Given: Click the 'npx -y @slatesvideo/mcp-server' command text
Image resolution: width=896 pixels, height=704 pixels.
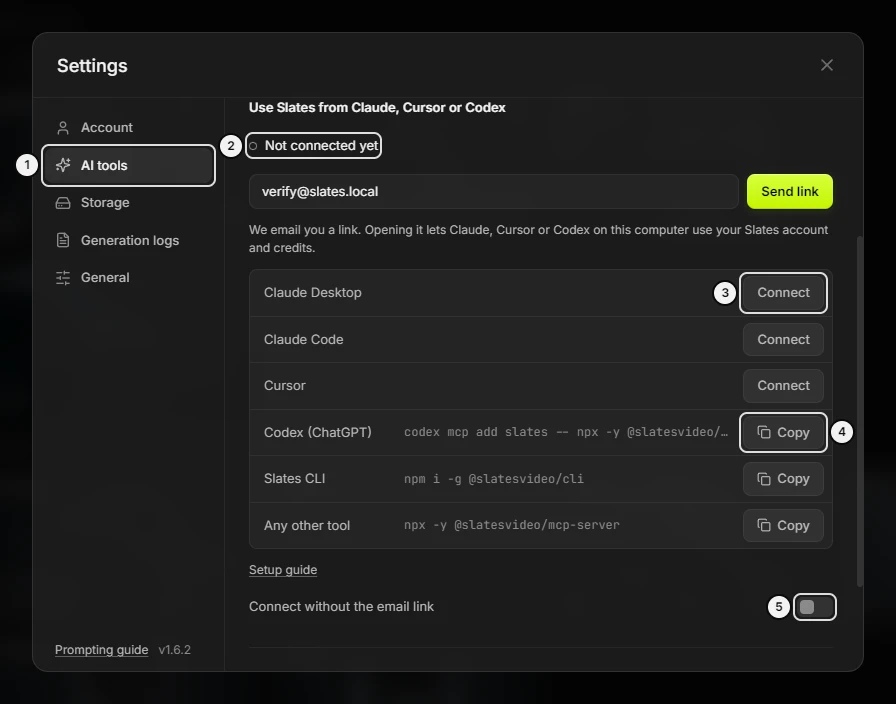Looking at the screenshot, I should pos(511,525).
